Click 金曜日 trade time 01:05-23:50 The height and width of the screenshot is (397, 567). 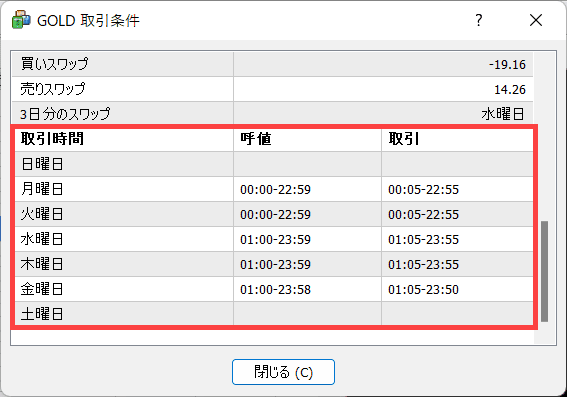pyautogui.click(x=423, y=289)
